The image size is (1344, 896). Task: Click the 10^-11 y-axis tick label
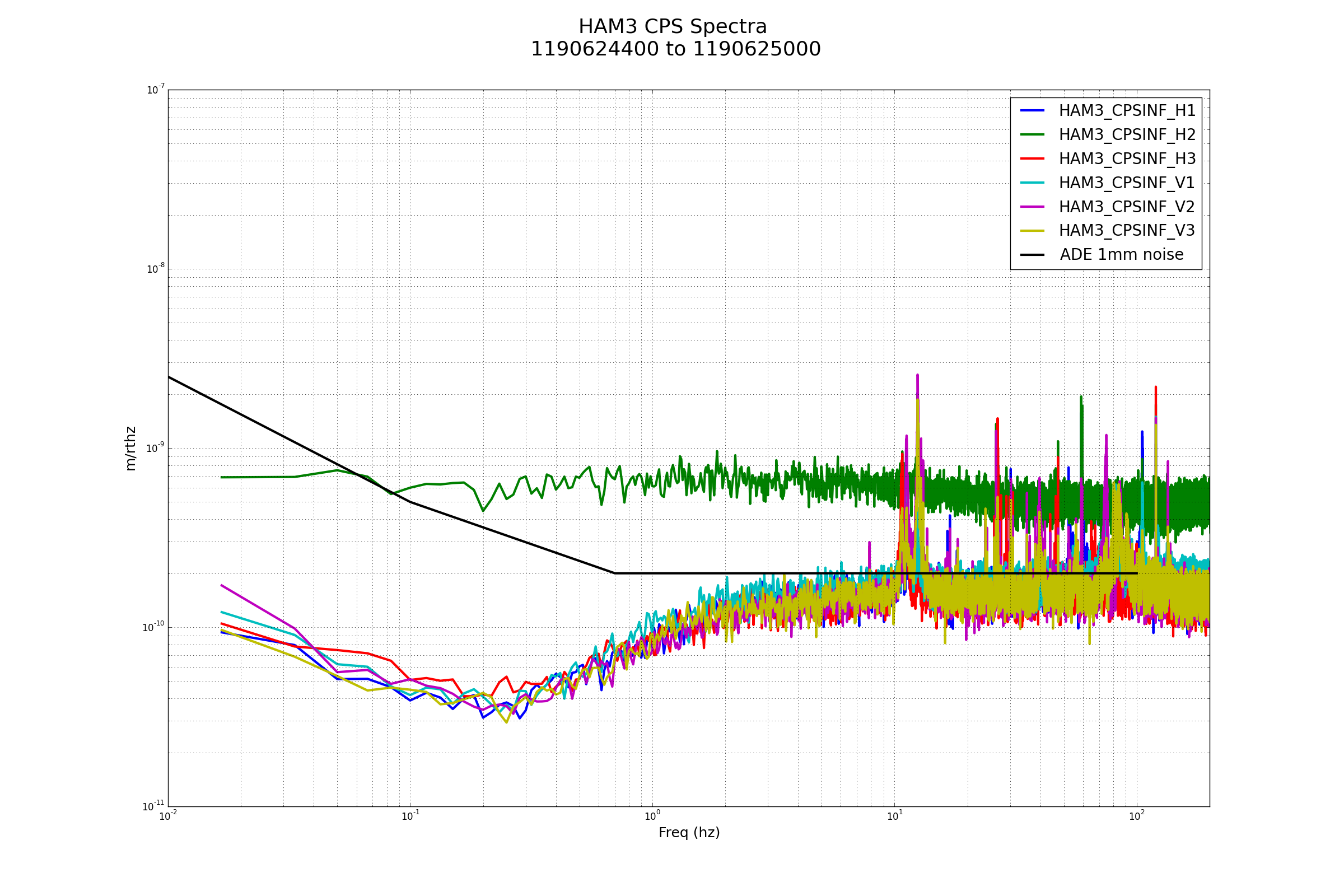[x=153, y=806]
